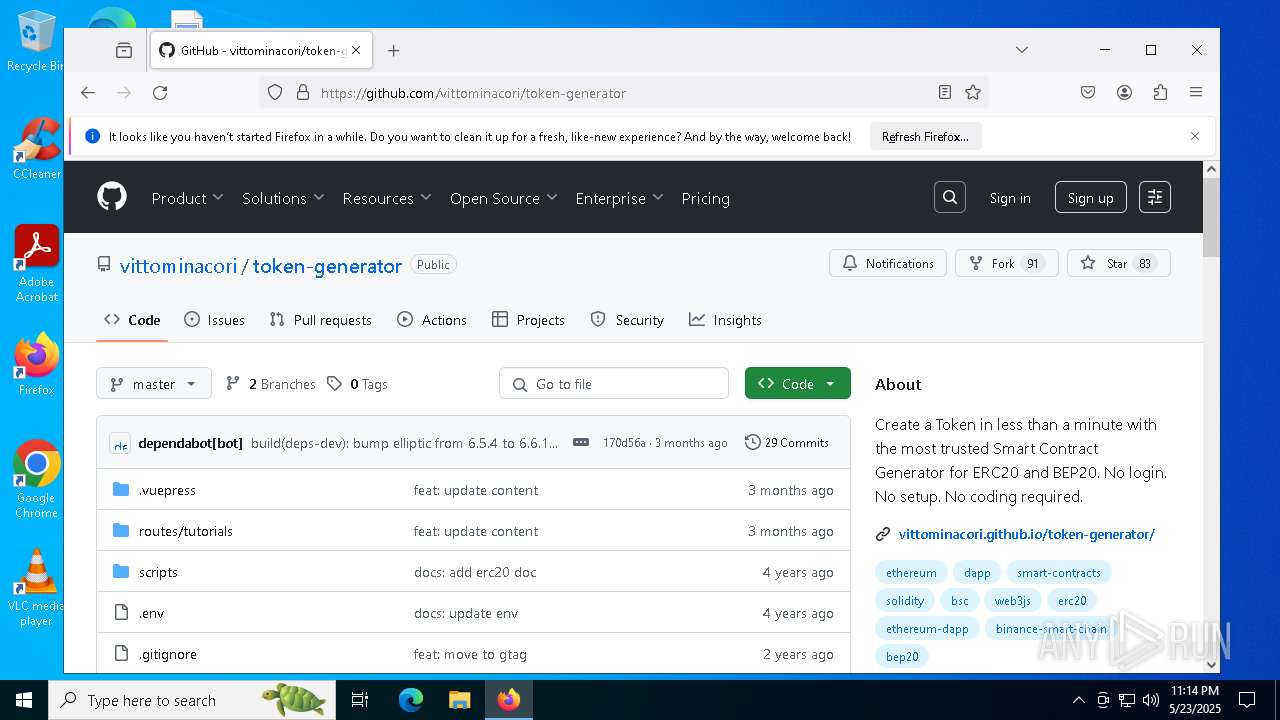Expand the Enterprise menu
1280x720 pixels.
tap(619, 198)
